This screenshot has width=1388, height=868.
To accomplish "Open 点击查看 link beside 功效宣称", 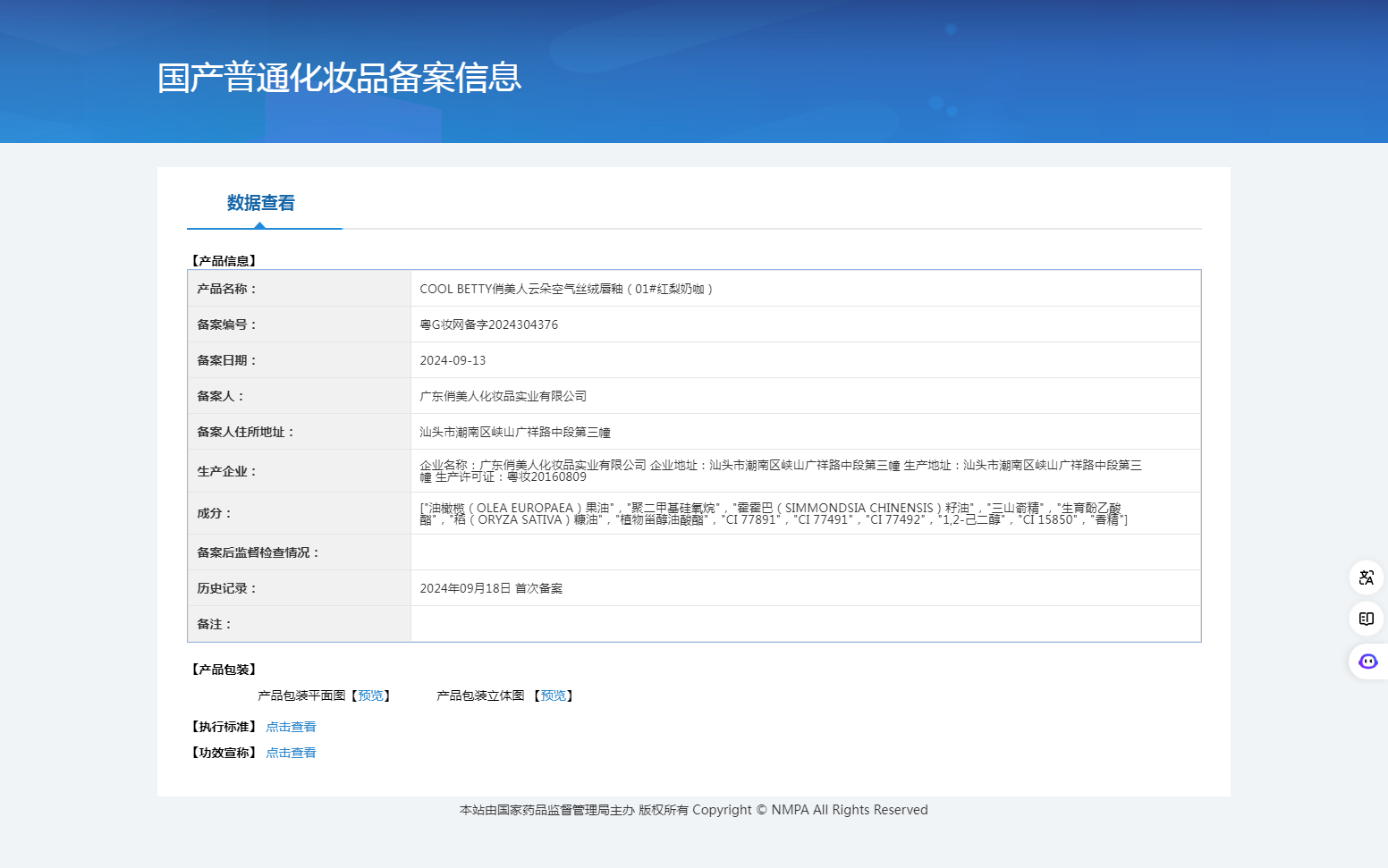I will pyautogui.click(x=291, y=753).
